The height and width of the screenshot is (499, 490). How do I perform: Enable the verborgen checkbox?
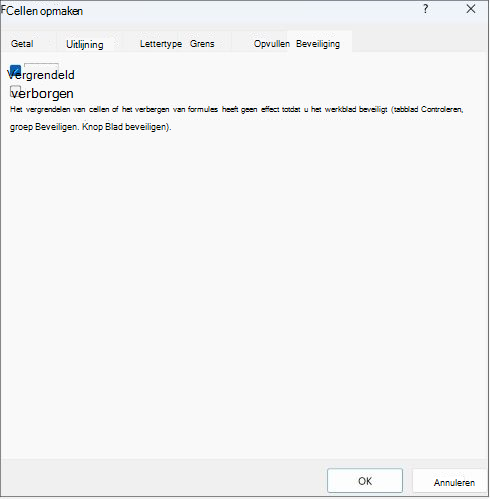pyautogui.click(x=15, y=91)
